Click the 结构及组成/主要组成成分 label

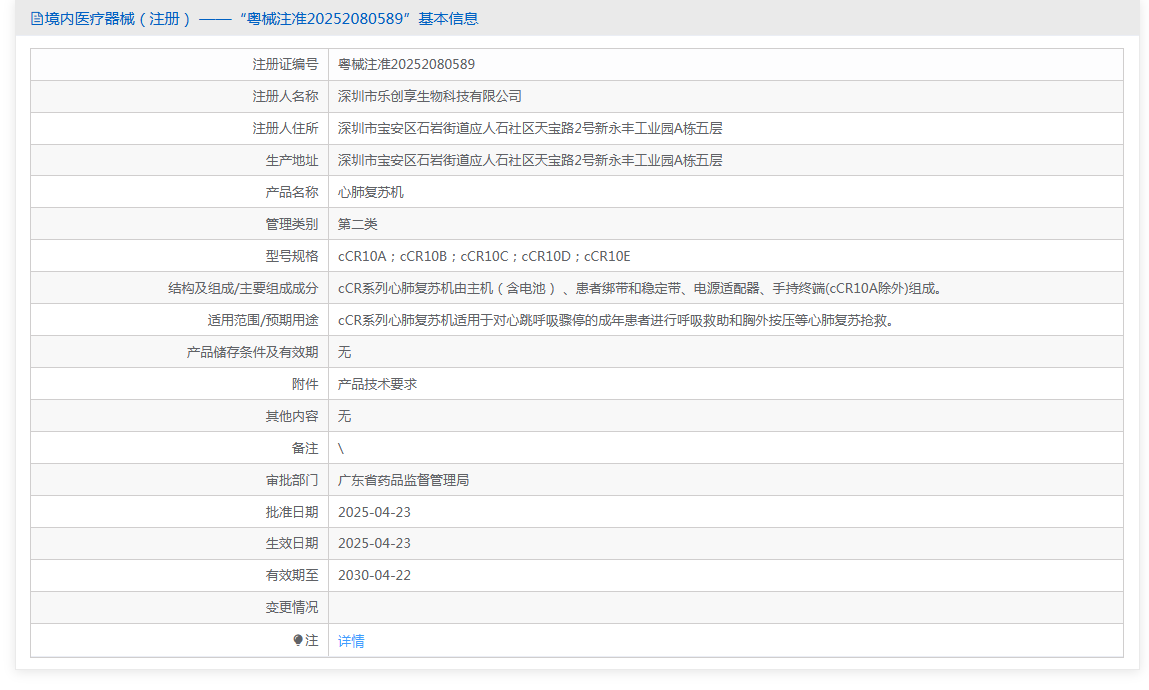243,289
